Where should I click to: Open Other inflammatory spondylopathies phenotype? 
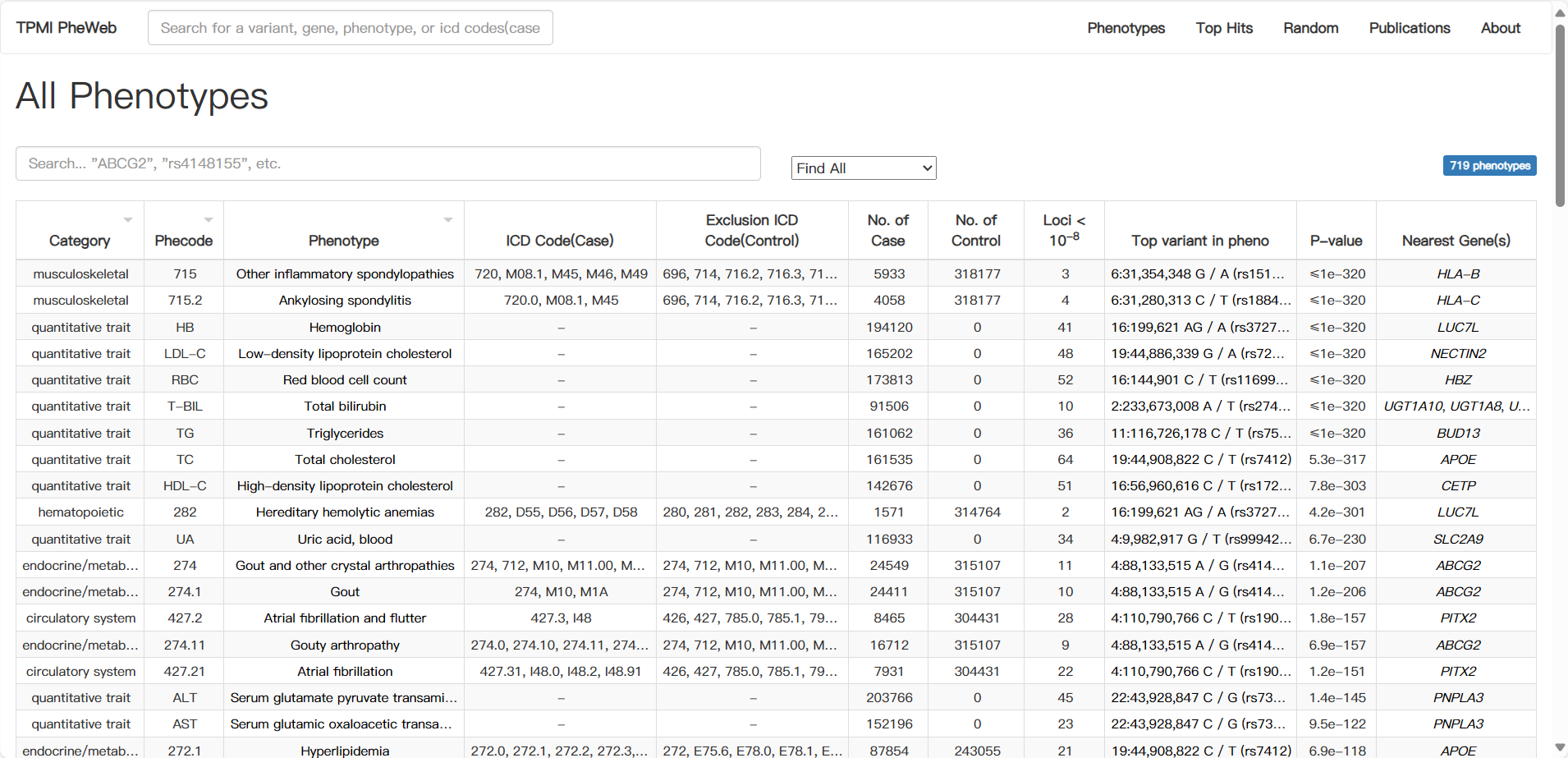pos(345,273)
